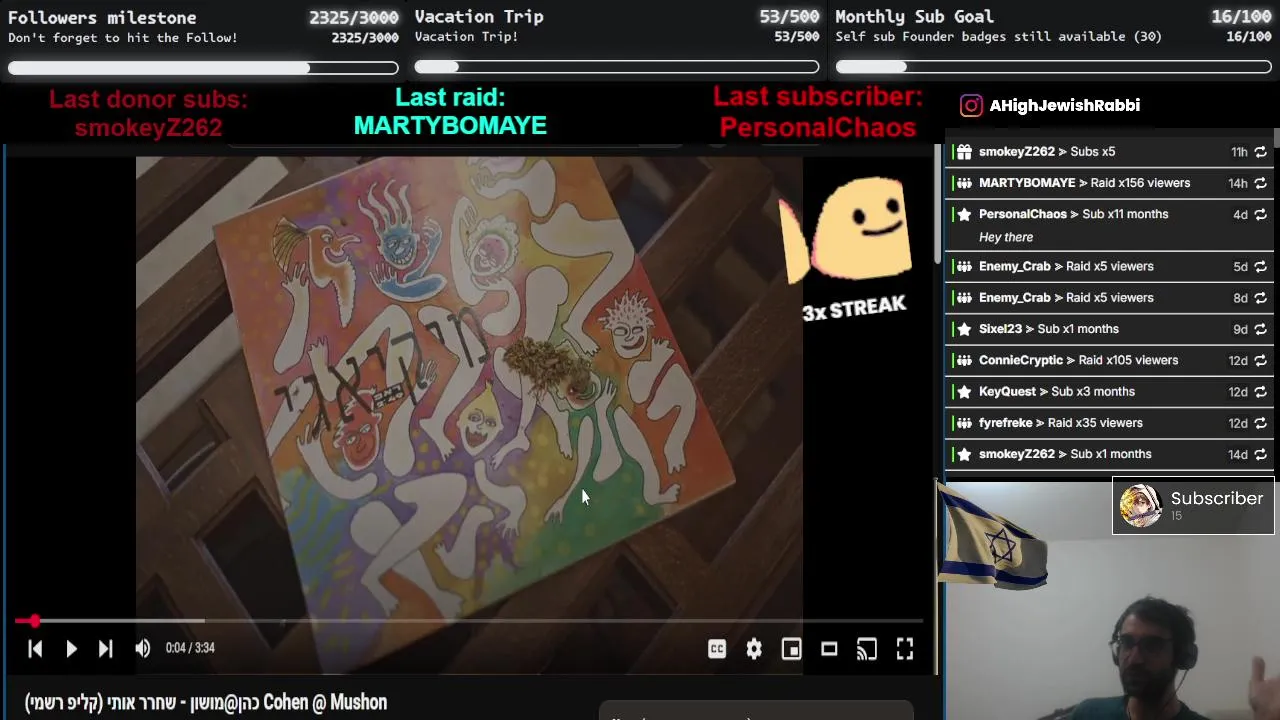Screen dimensions: 1280x720
Task: Click the Hey there message
Action: (x=1006, y=237)
